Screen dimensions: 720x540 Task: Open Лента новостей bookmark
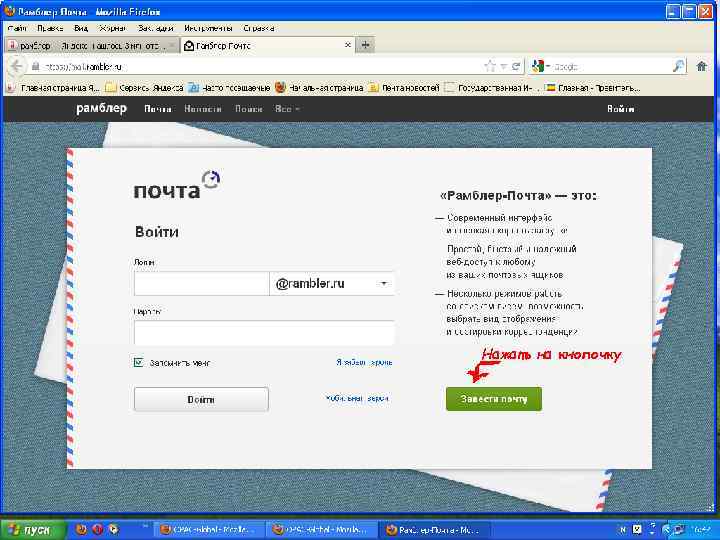pyautogui.click(x=404, y=87)
